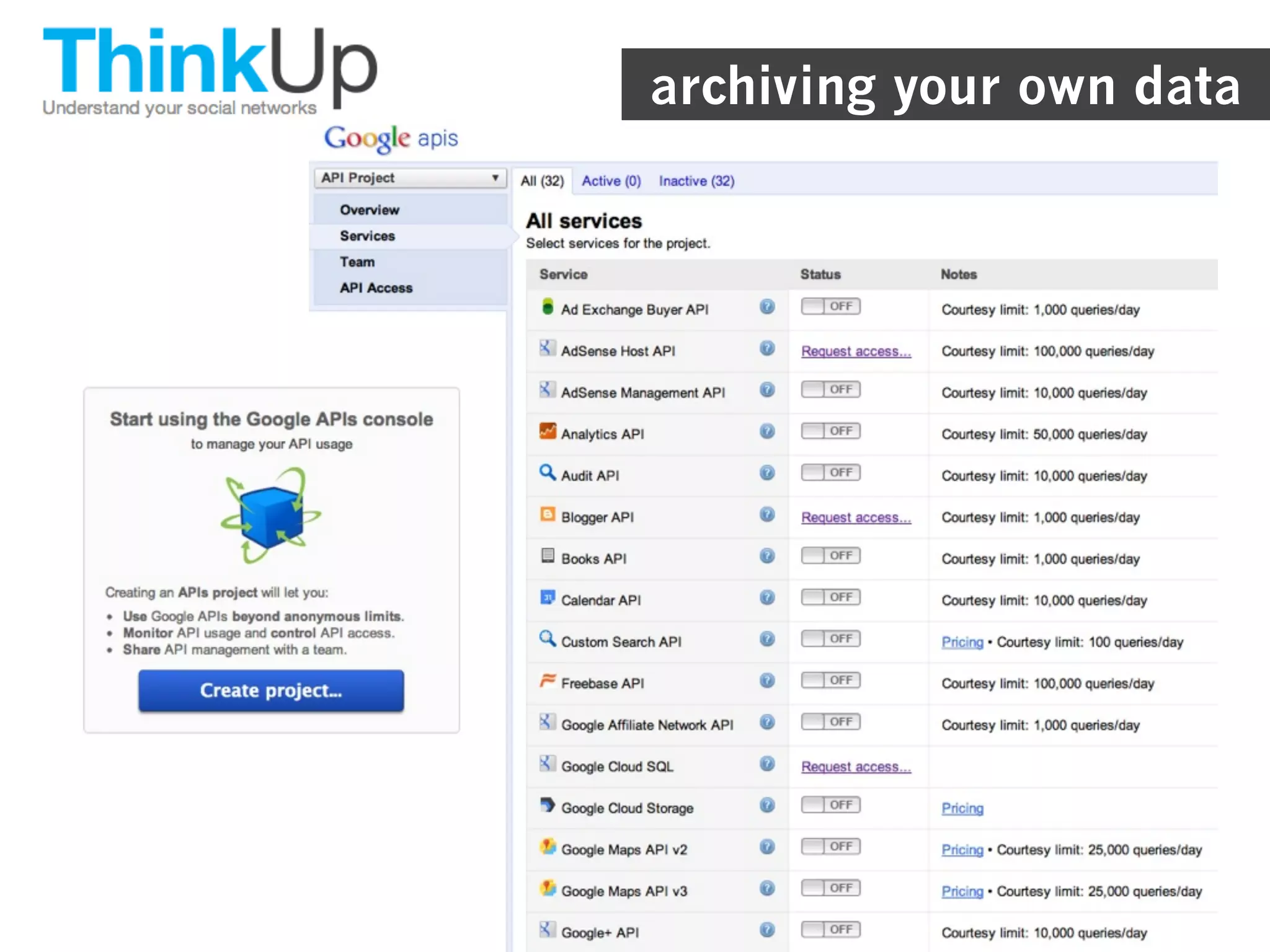This screenshot has width=1270, height=952.
Task: Open help icon for Google Cloud SQL
Action: (x=767, y=764)
